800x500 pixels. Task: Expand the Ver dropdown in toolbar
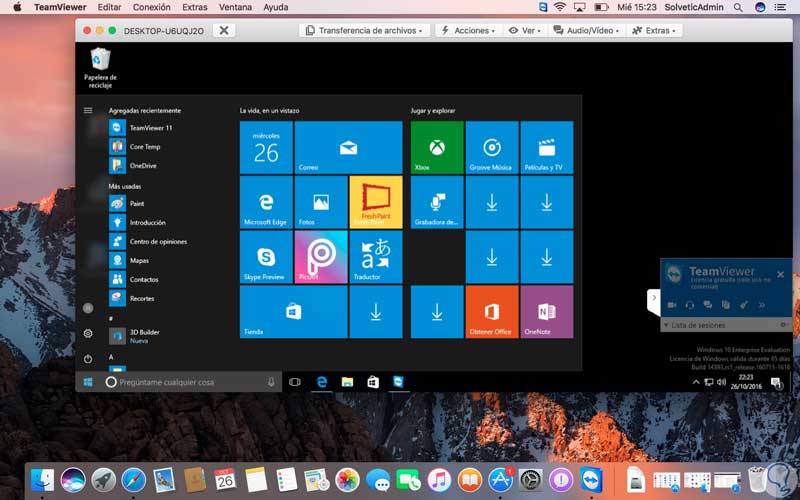coord(525,31)
